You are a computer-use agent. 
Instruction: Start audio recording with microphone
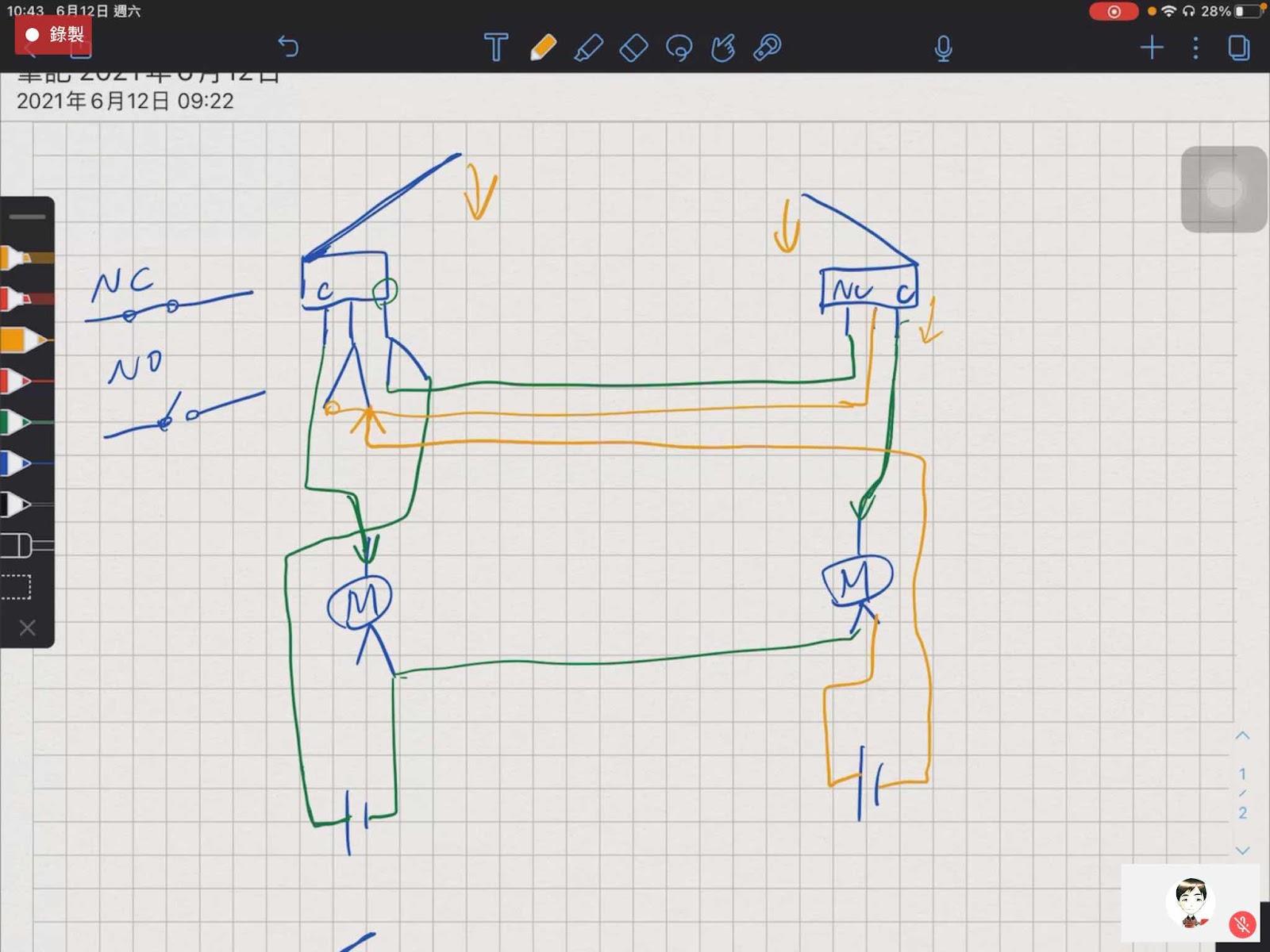943,48
